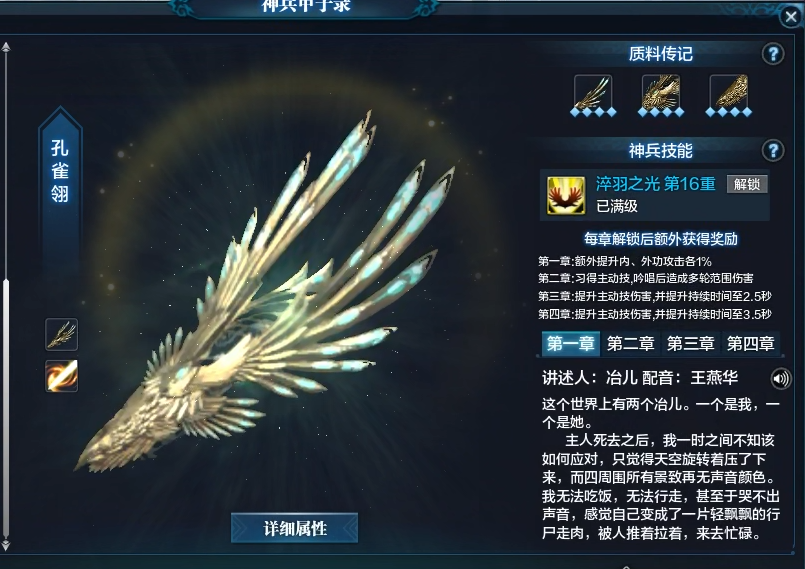Switch to the 第四章 tab

(751, 343)
